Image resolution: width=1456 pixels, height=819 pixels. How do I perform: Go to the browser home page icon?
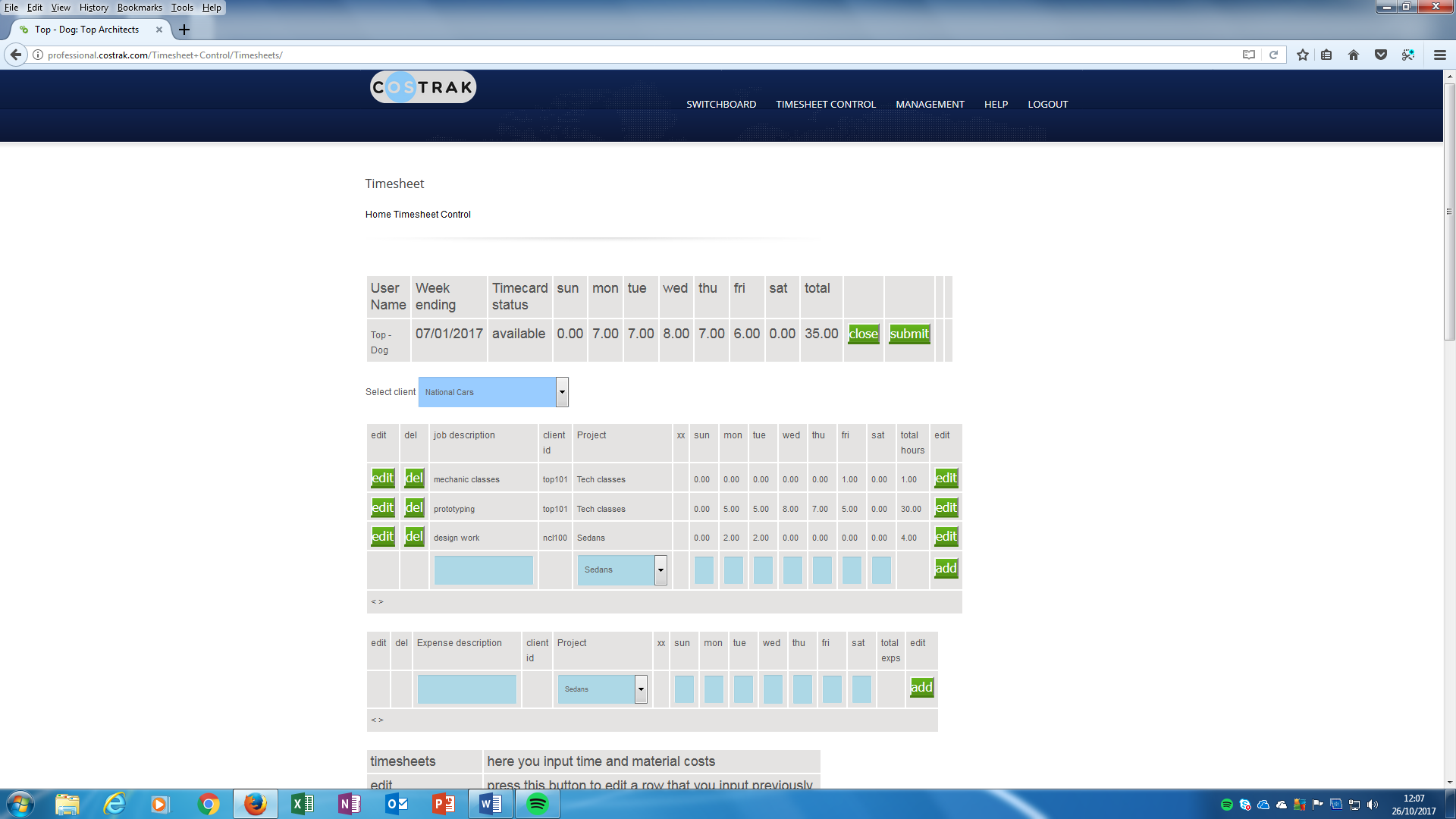tap(1354, 55)
